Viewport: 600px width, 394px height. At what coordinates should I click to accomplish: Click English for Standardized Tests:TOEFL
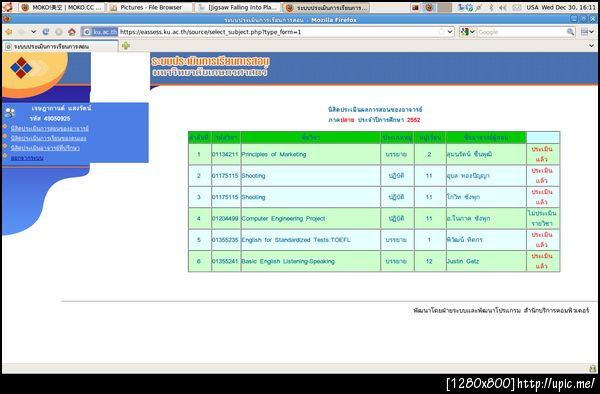(x=296, y=240)
